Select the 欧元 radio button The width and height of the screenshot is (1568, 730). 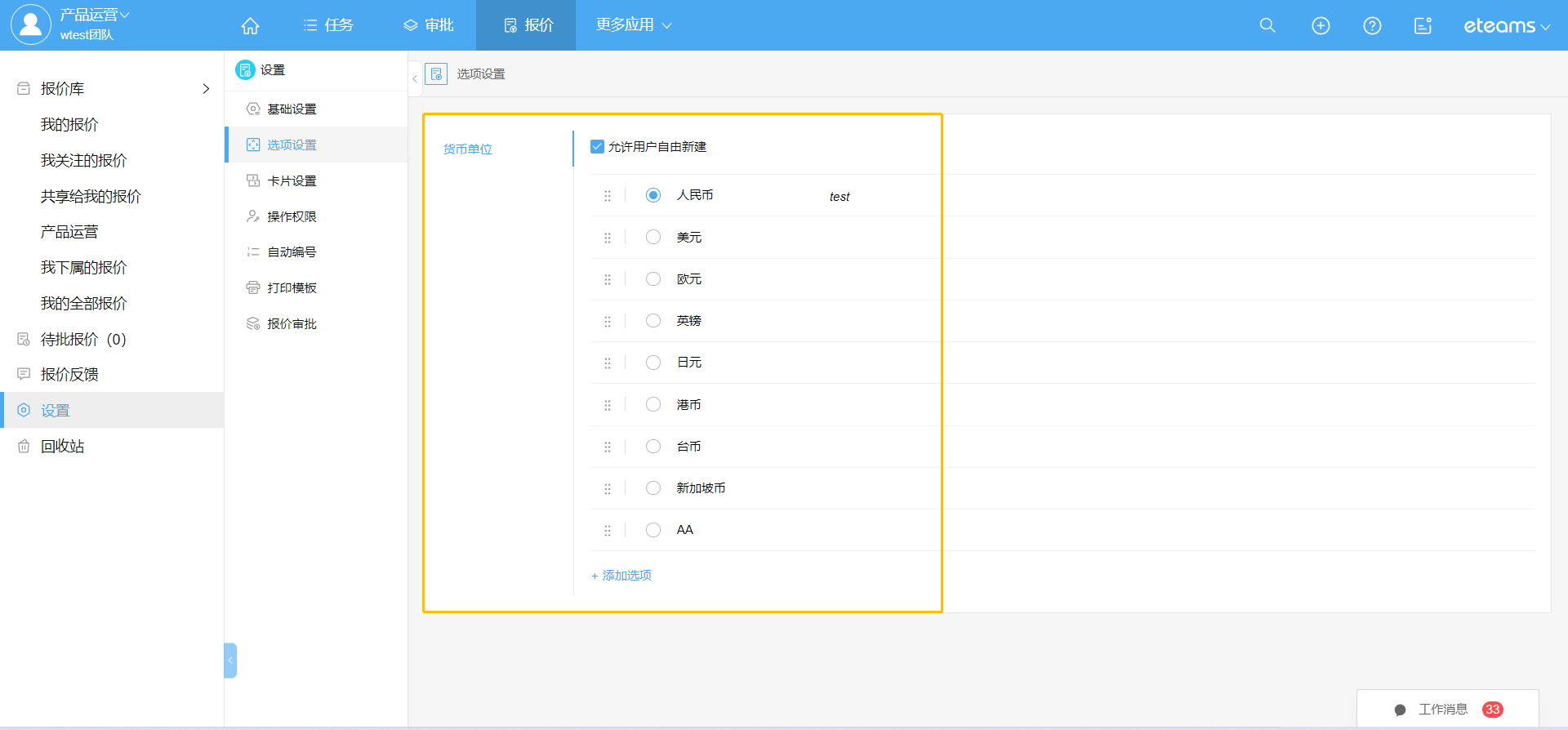653,279
